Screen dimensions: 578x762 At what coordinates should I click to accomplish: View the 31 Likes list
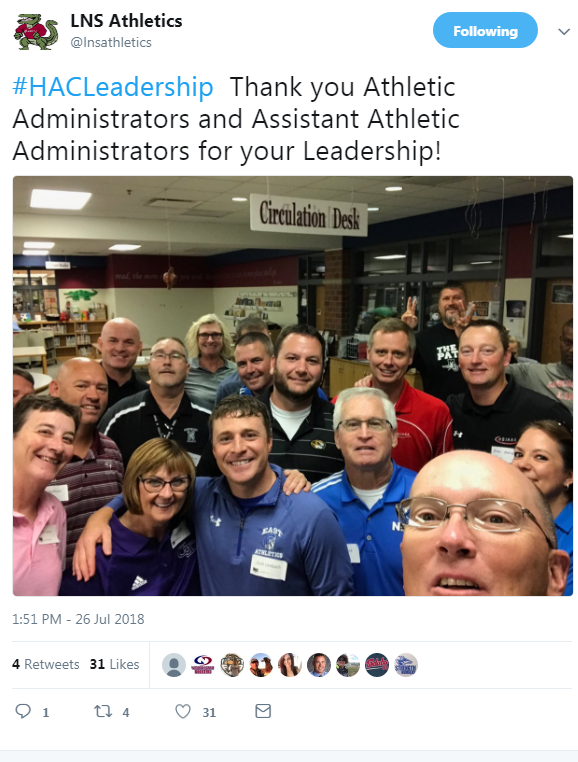tap(114, 664)
